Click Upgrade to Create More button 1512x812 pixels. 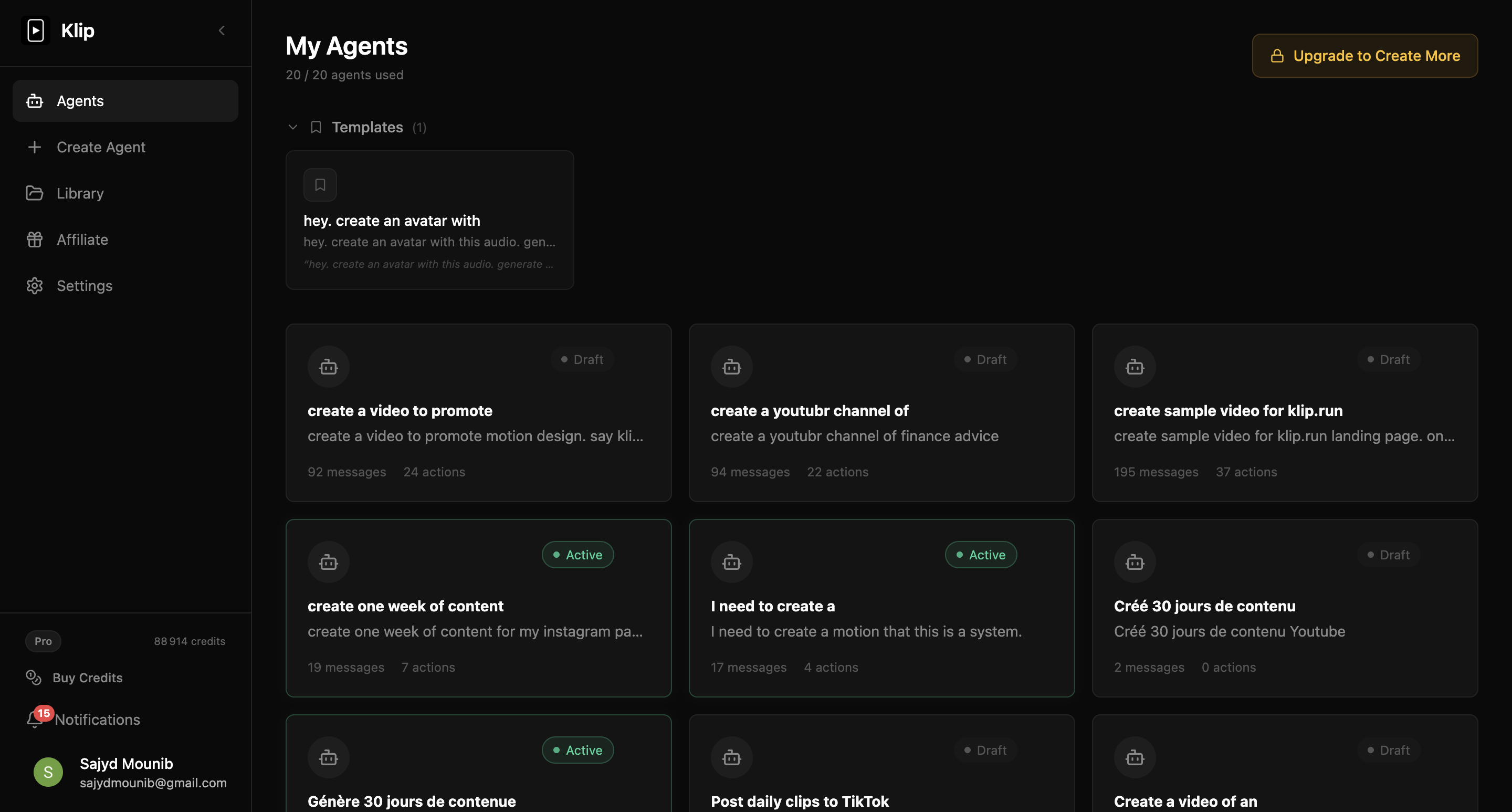1364,56
